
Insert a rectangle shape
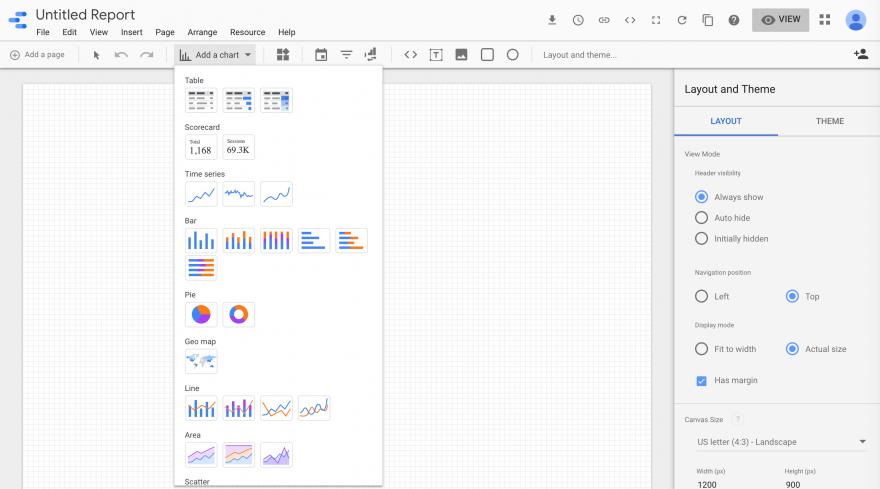[487, 54]
